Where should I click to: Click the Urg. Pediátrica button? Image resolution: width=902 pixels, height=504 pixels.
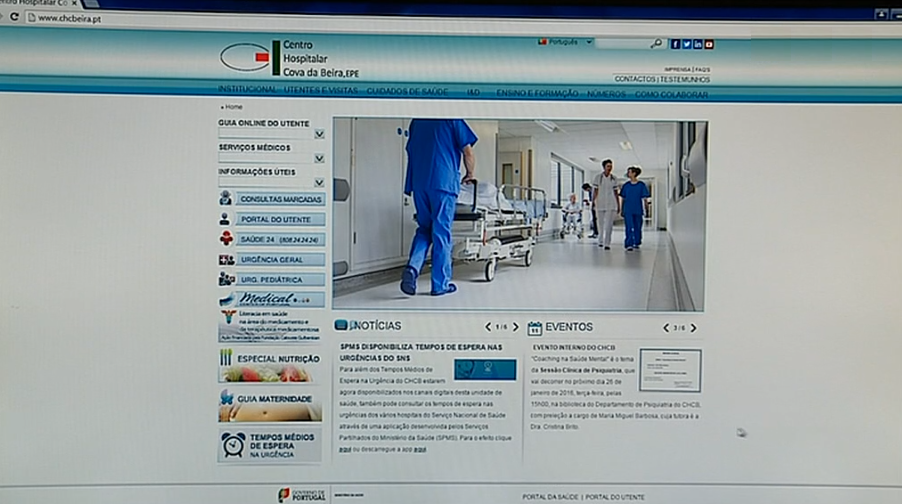(x=280, y=280)
